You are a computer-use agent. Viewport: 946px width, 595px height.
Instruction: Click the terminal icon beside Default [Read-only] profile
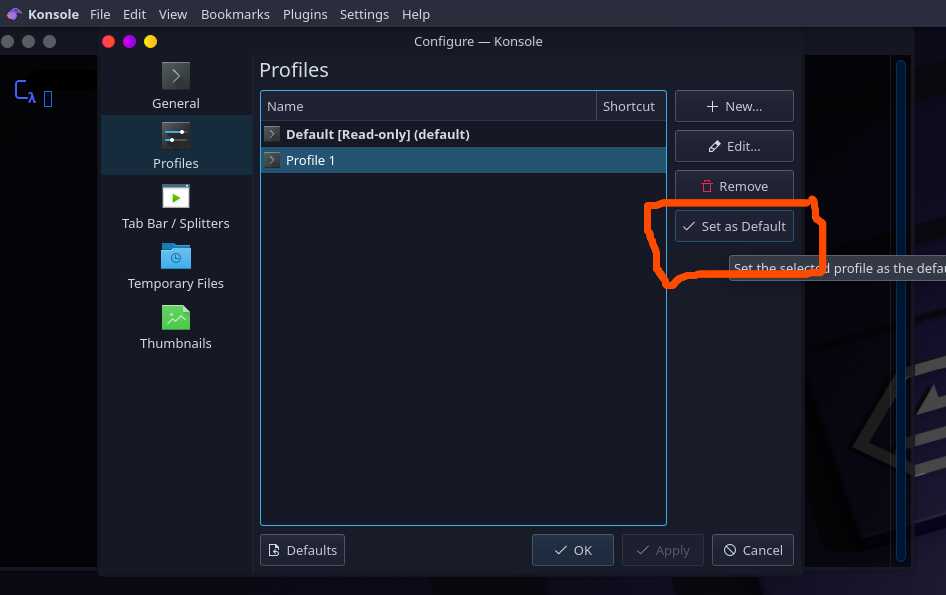click(272, 134)
